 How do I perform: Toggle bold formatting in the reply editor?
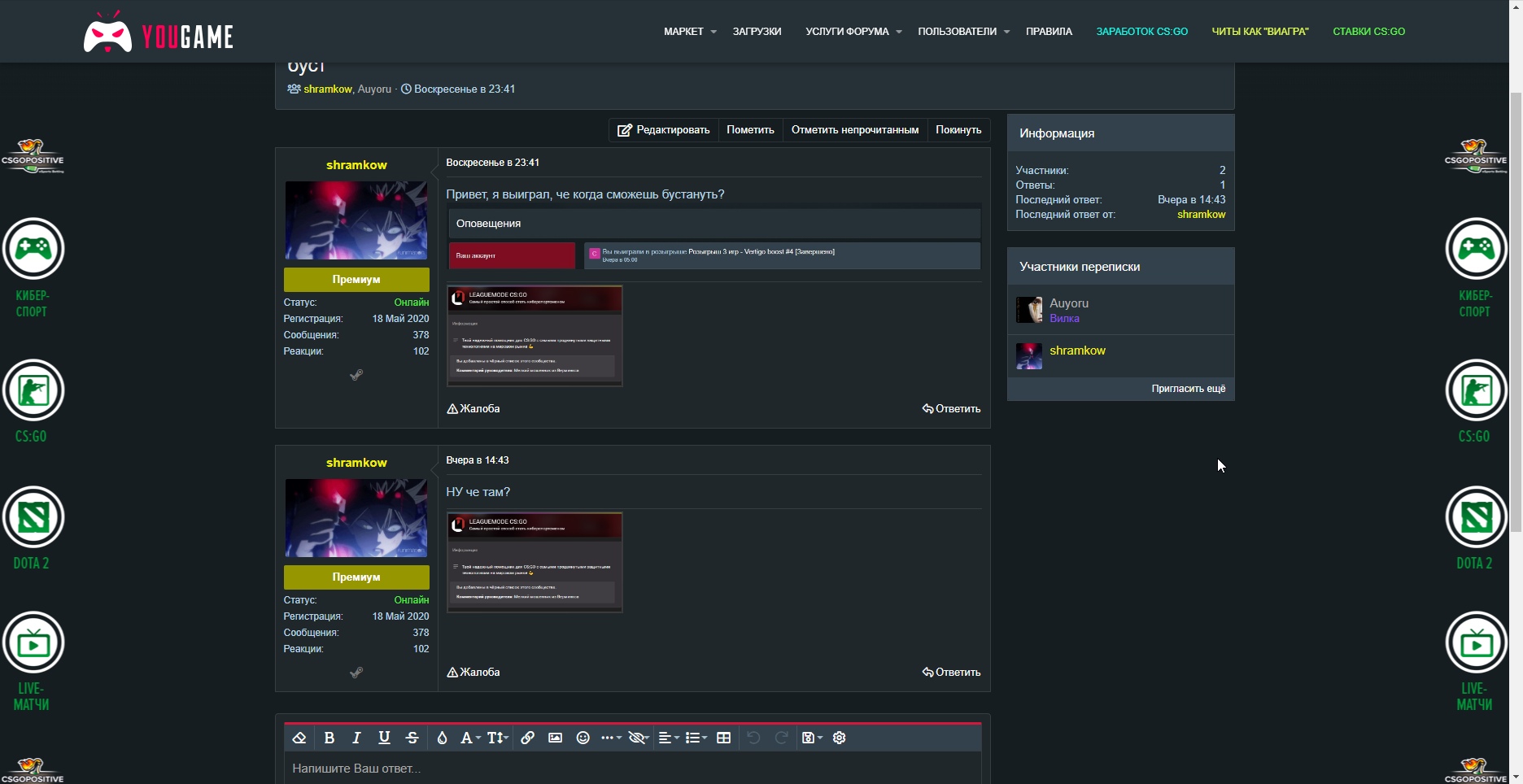pyautogui.click(x=329, y=738)
